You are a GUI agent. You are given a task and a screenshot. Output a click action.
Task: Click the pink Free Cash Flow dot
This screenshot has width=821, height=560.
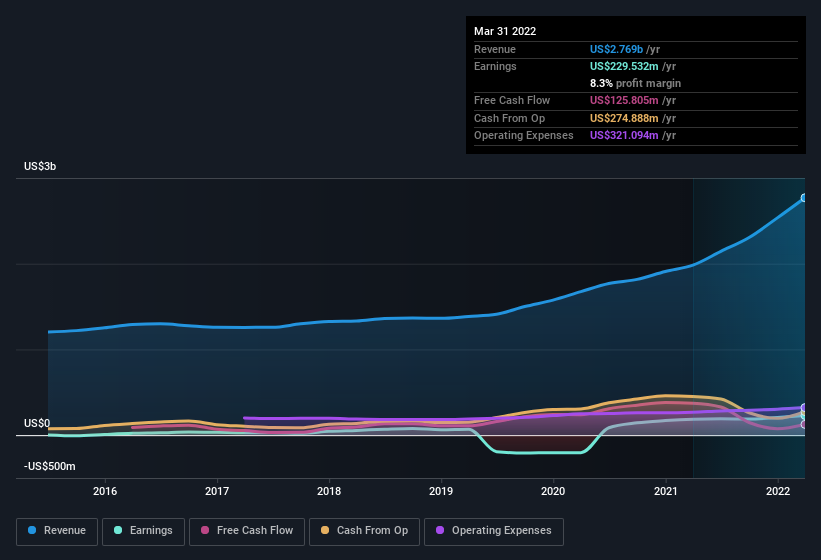pyautogui.click(x=205, y=530)
